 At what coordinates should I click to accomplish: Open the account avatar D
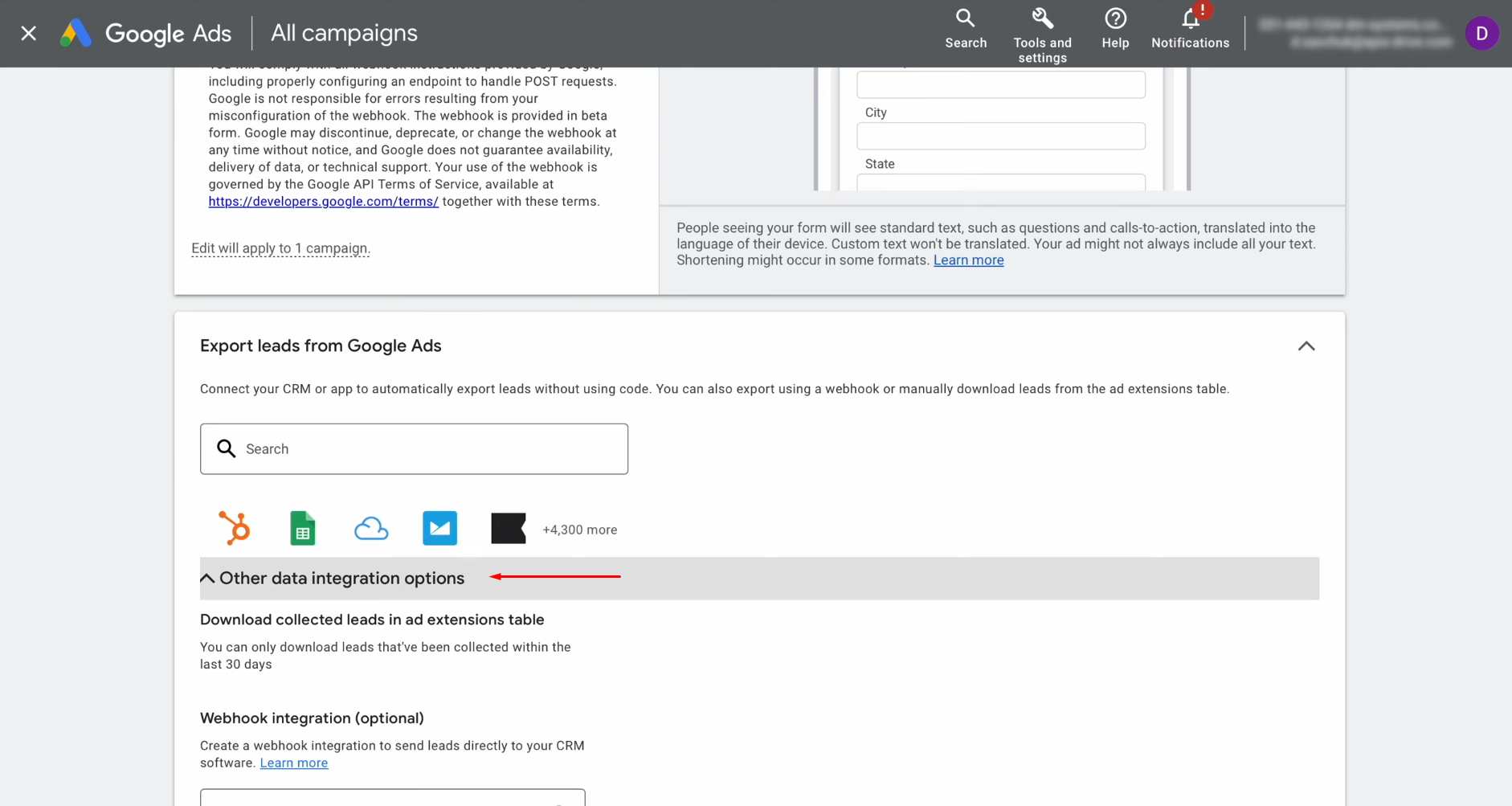(x=1481, y=33)
